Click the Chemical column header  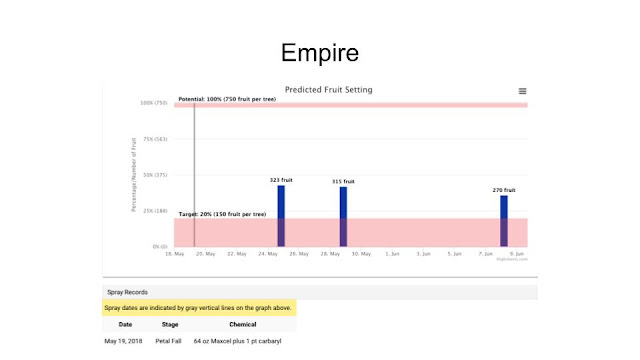(x=243, y=324)
